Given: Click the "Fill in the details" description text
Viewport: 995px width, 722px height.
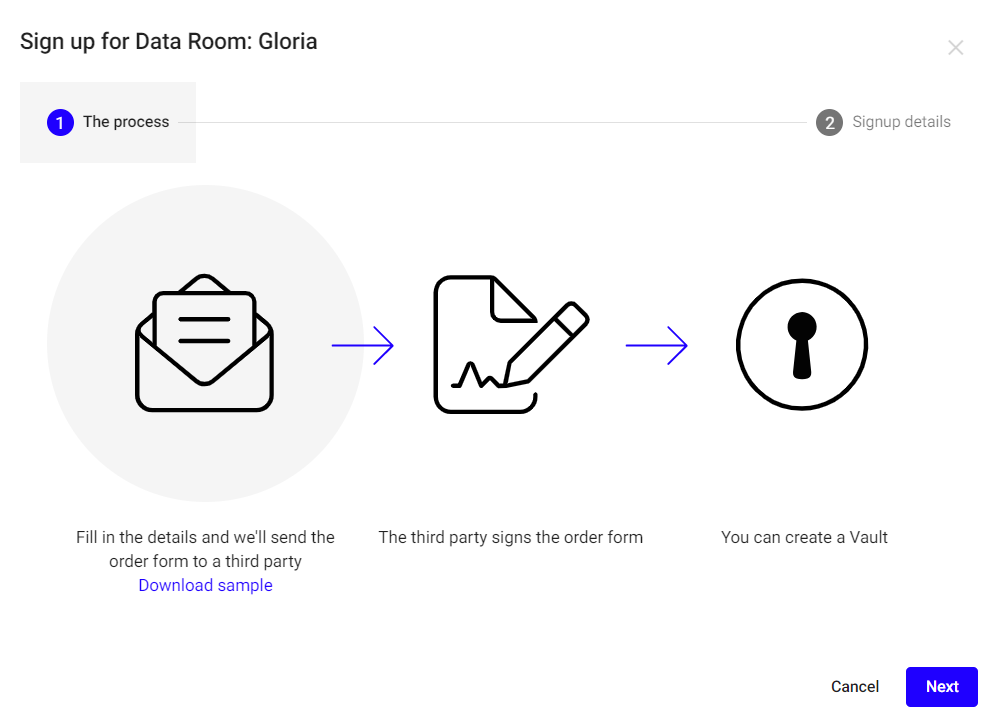Looking at the screenshot, I should pyautogui.click(x=205, y=538).
